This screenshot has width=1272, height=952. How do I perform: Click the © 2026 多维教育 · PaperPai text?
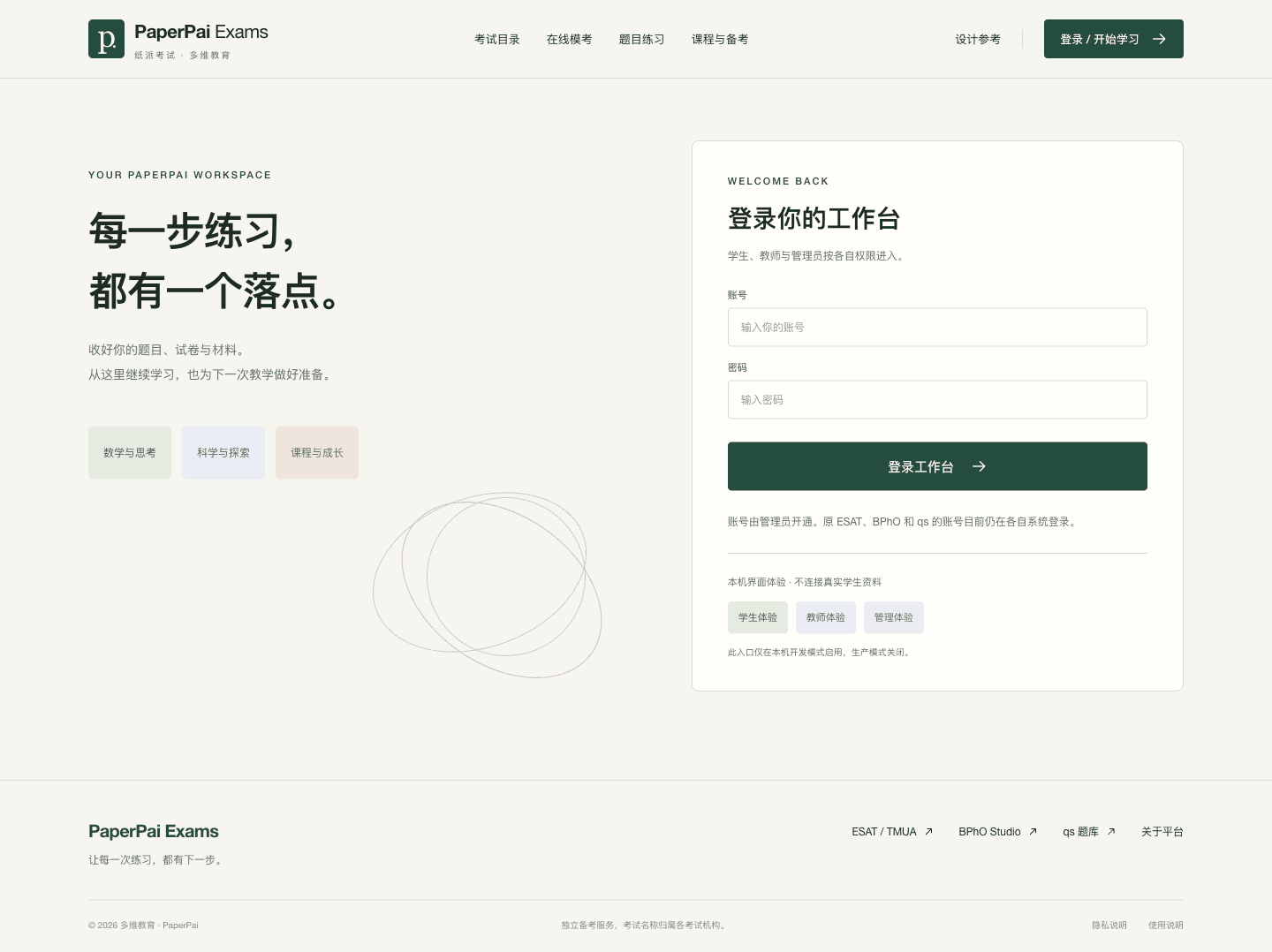pos(143,925)
